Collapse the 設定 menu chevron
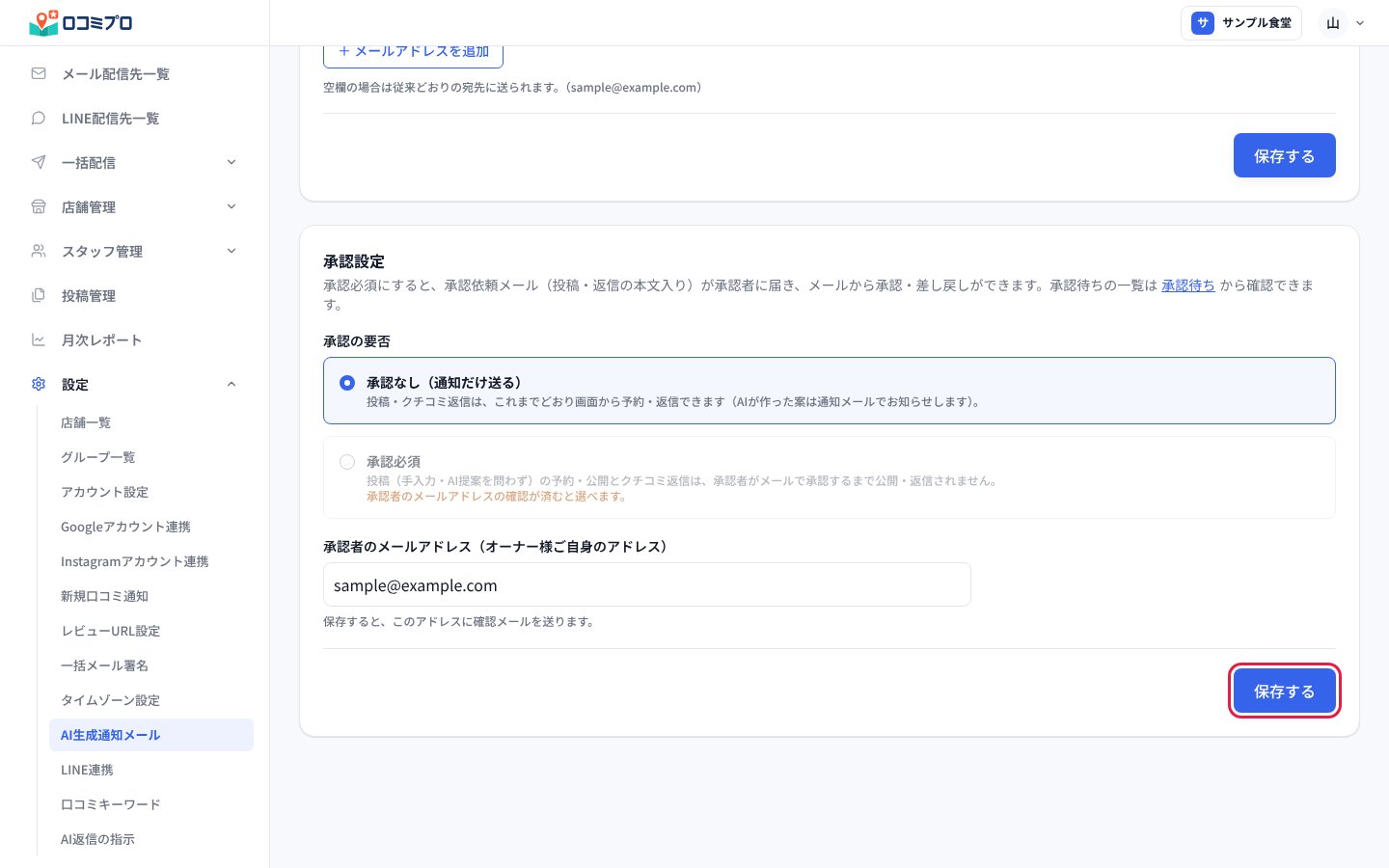The width and height of the screenshot is (1389, 868). coord(231,384)
